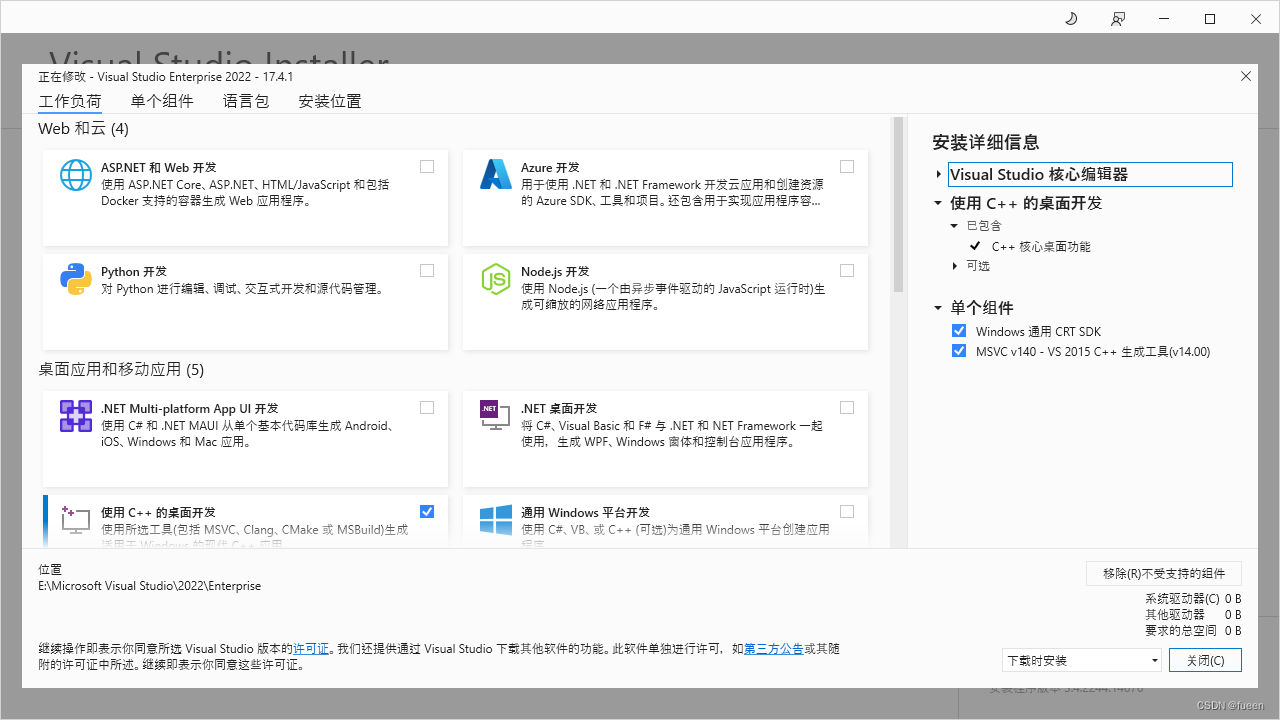Expand the 可选 optional section
The width and height of the screenshot is (1280, 720).
[x=955, y=266]
